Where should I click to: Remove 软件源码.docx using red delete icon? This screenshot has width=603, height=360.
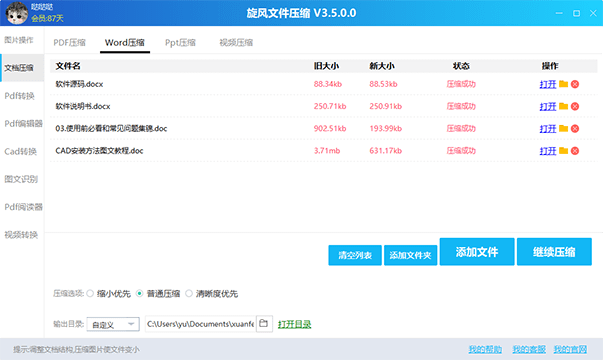pyautogui.click(x=575, y=84)
